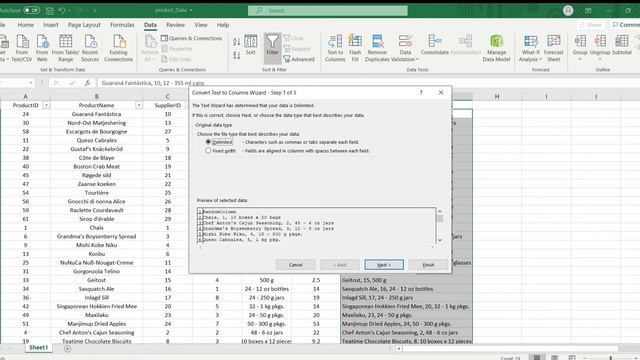Click the Forecast Sheet icon
This screenshot has height=360, width=640.
click(x=553, y=48)
